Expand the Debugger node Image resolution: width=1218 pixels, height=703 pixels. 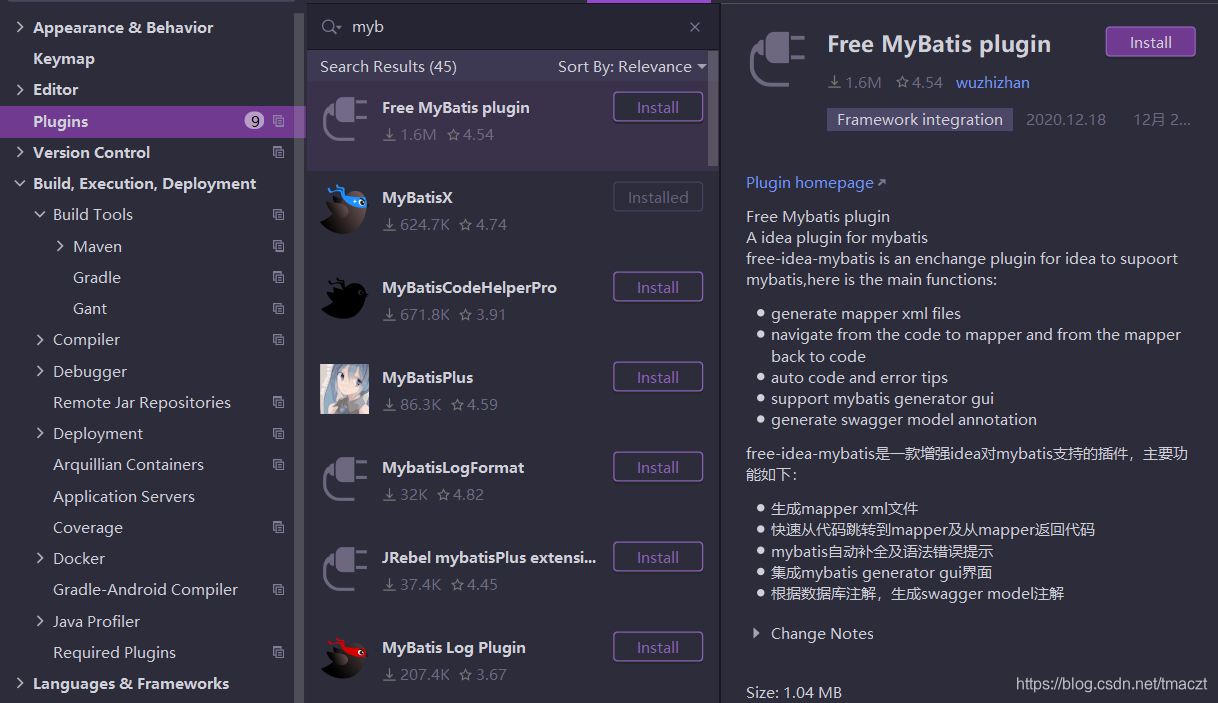coord(40,371)
